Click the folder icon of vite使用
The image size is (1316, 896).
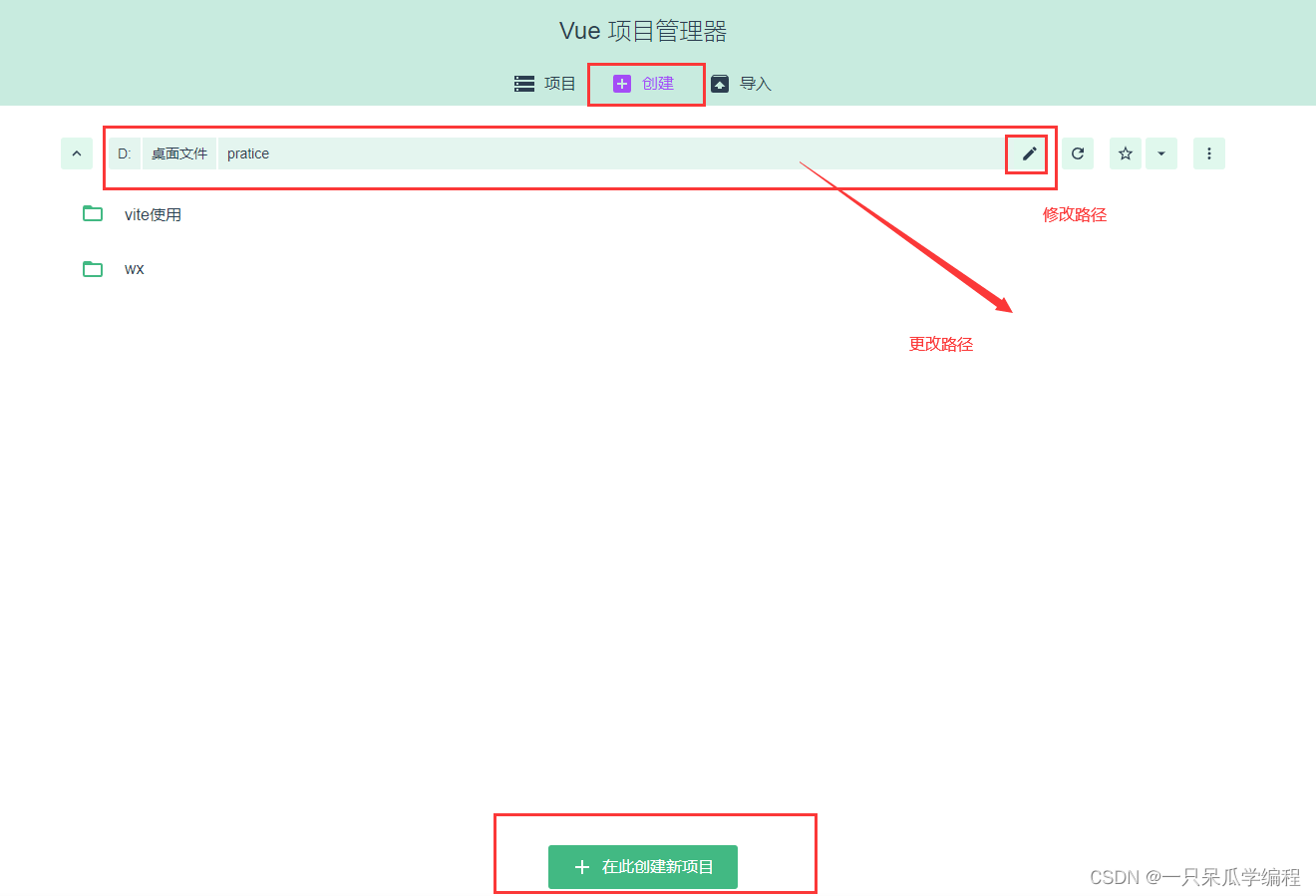click(x=93, y=213)
